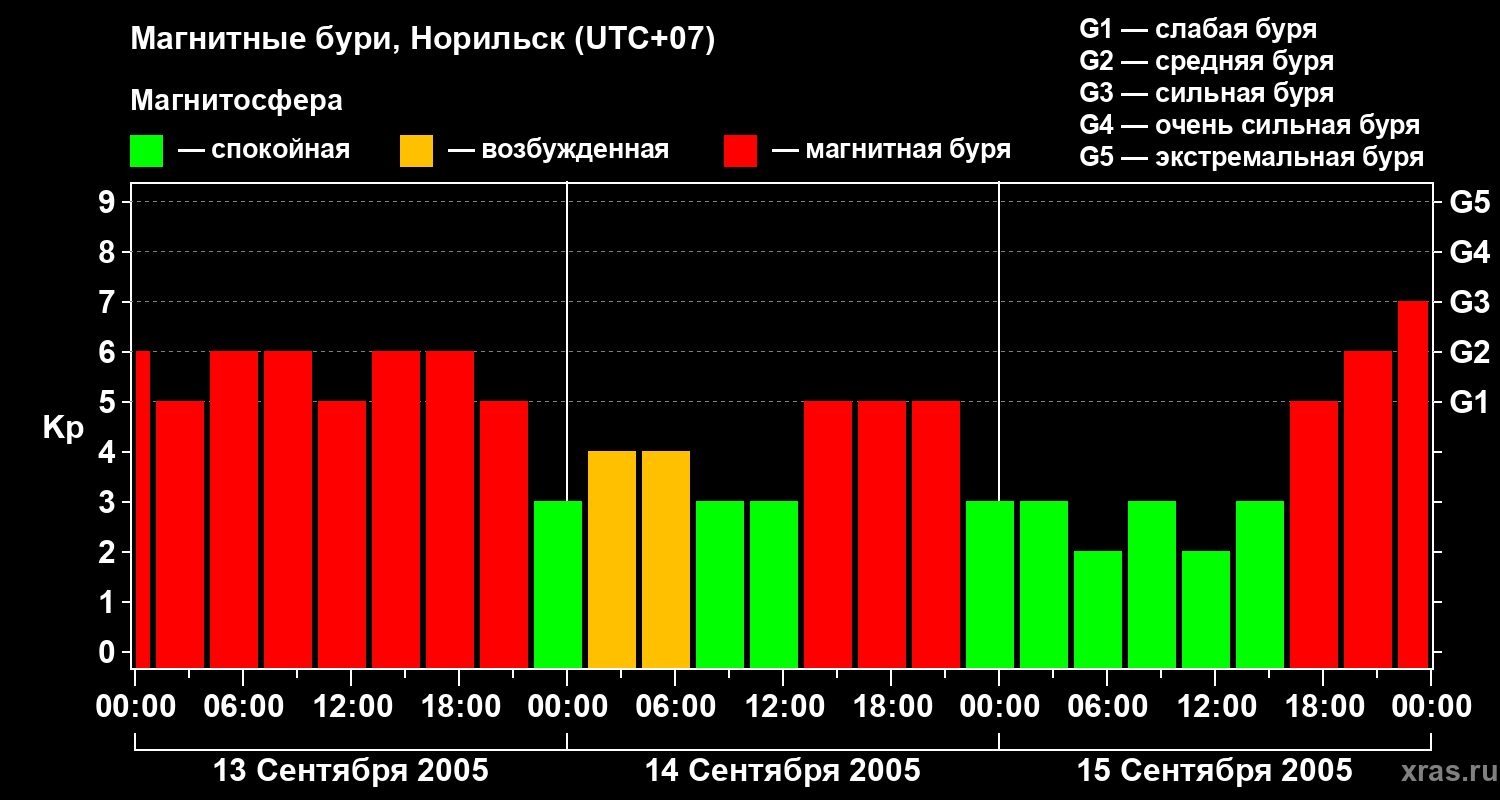Click the line «G5 — экстремальная буря»
Viewport: 1500px width, 800px height.
coord(1252,158)
